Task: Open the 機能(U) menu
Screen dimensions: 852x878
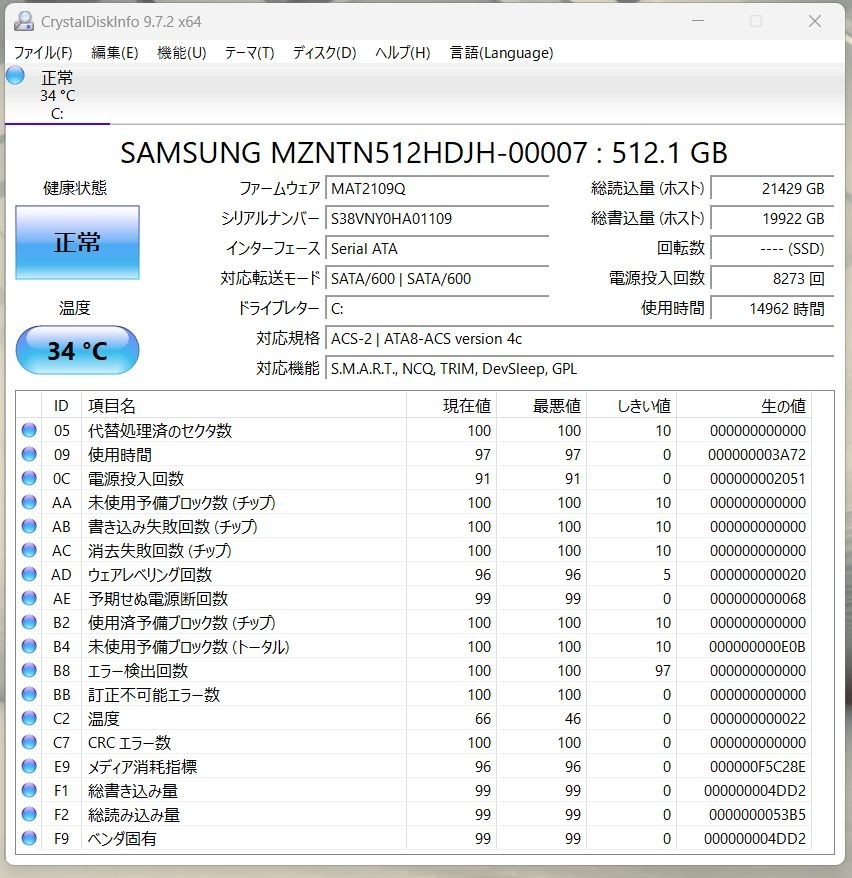Action: coord(181,53)
